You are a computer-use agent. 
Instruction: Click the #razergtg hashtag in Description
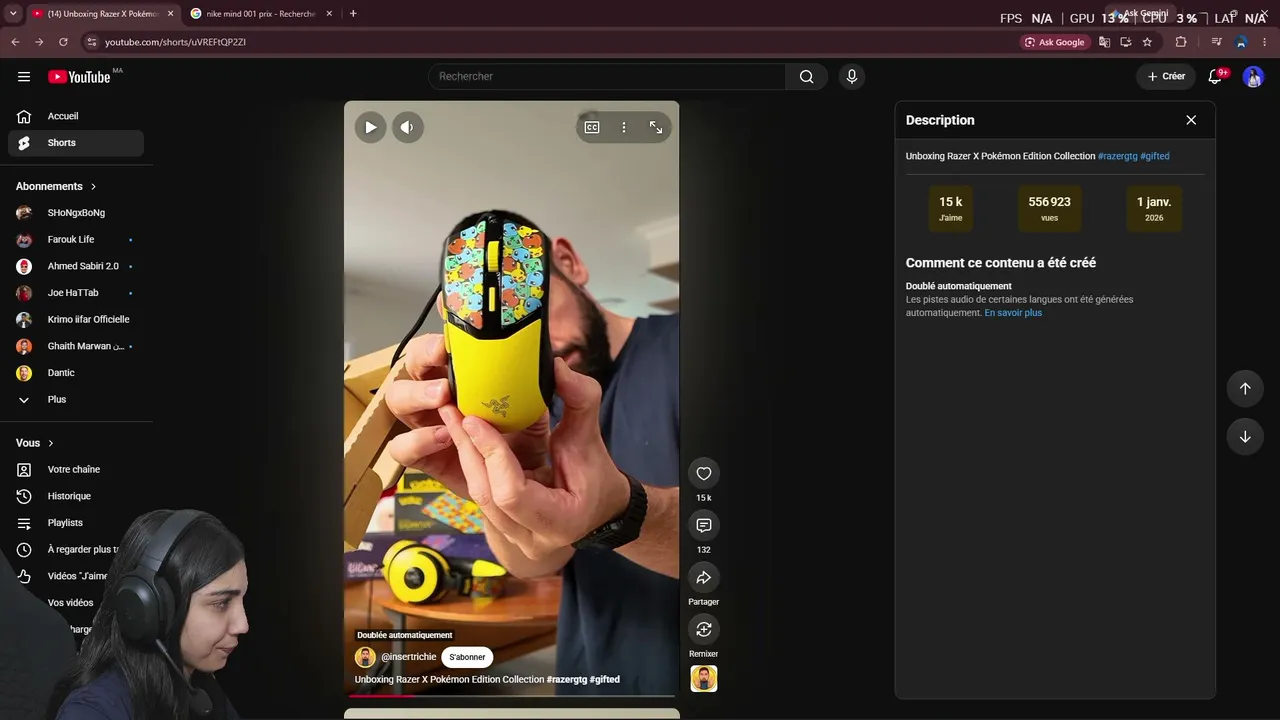[1117, 156]
